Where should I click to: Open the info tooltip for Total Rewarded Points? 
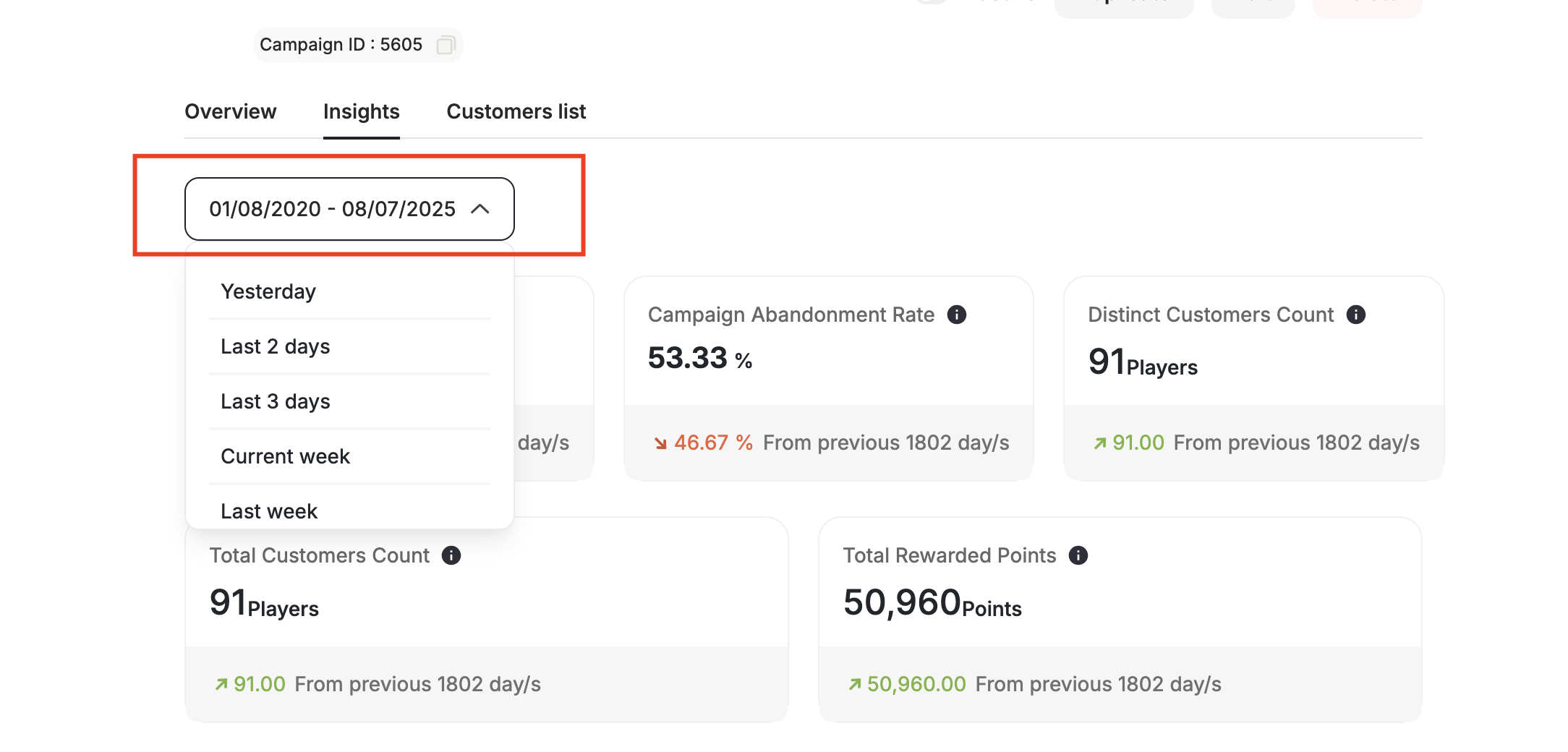click(1078, 555)
